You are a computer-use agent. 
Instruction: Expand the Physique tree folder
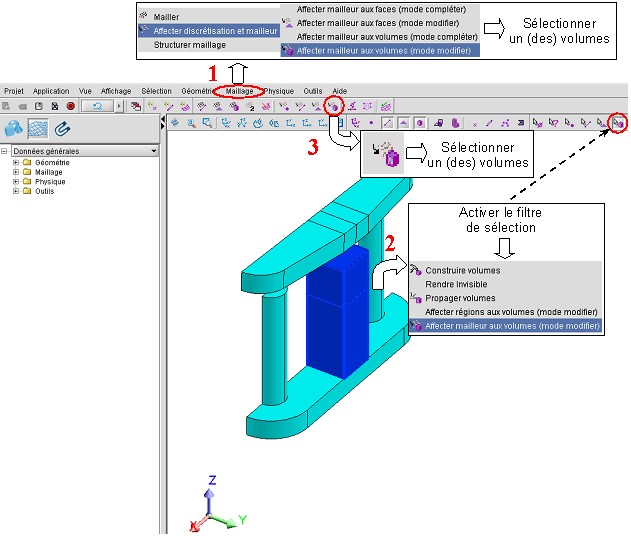[x=16, y=182]
